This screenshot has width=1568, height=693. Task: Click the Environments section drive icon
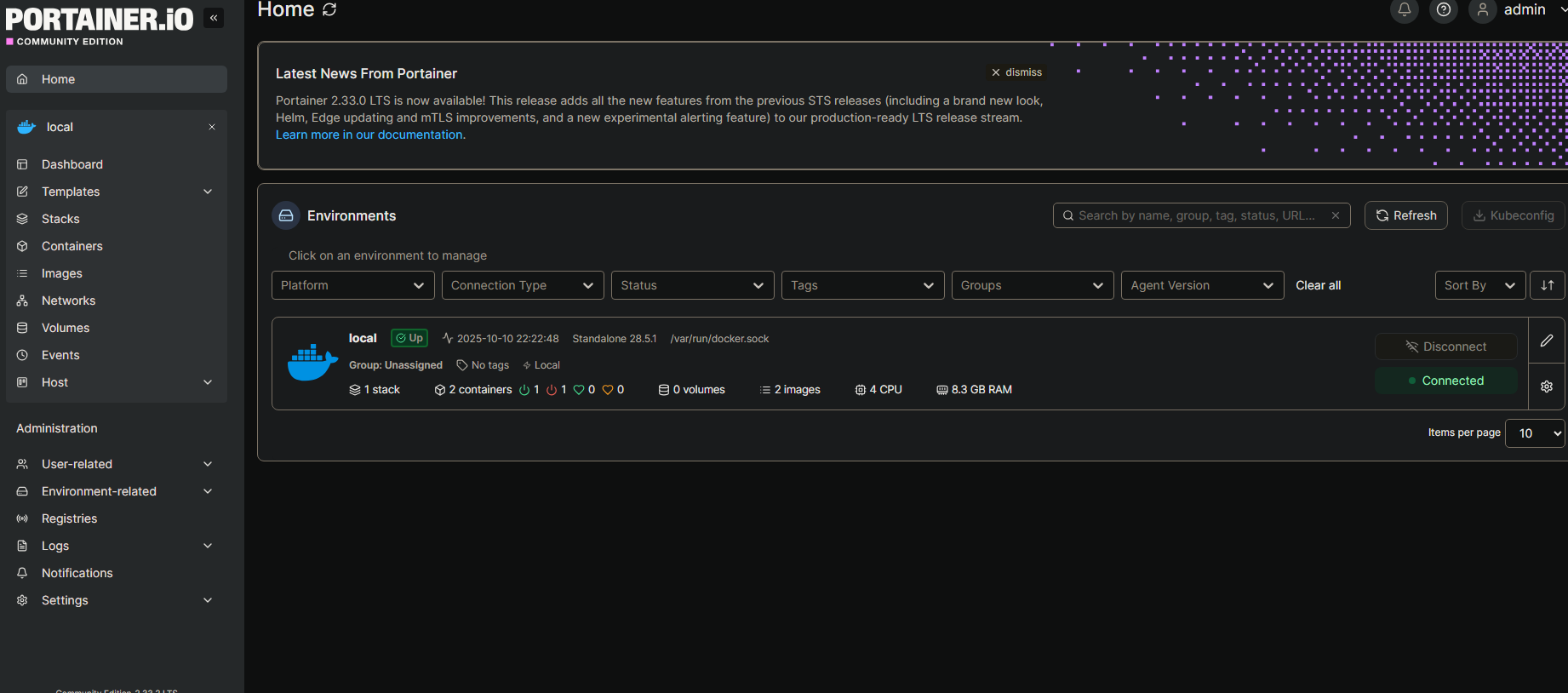[x=286, y=215]
